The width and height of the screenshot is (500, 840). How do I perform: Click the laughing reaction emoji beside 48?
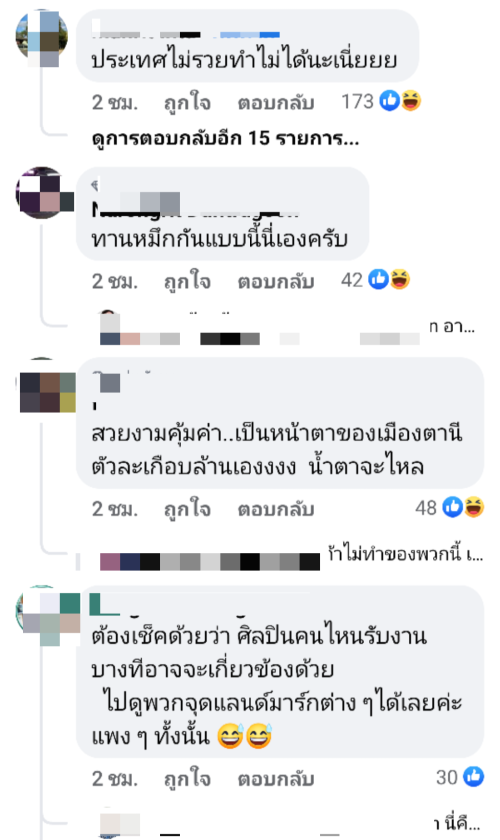[474, 507]
